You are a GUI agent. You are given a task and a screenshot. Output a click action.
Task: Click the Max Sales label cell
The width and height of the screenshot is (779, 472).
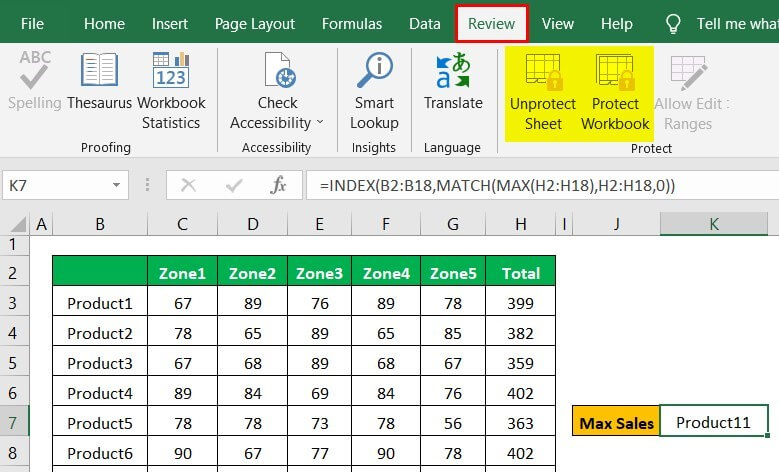[616, 421]
